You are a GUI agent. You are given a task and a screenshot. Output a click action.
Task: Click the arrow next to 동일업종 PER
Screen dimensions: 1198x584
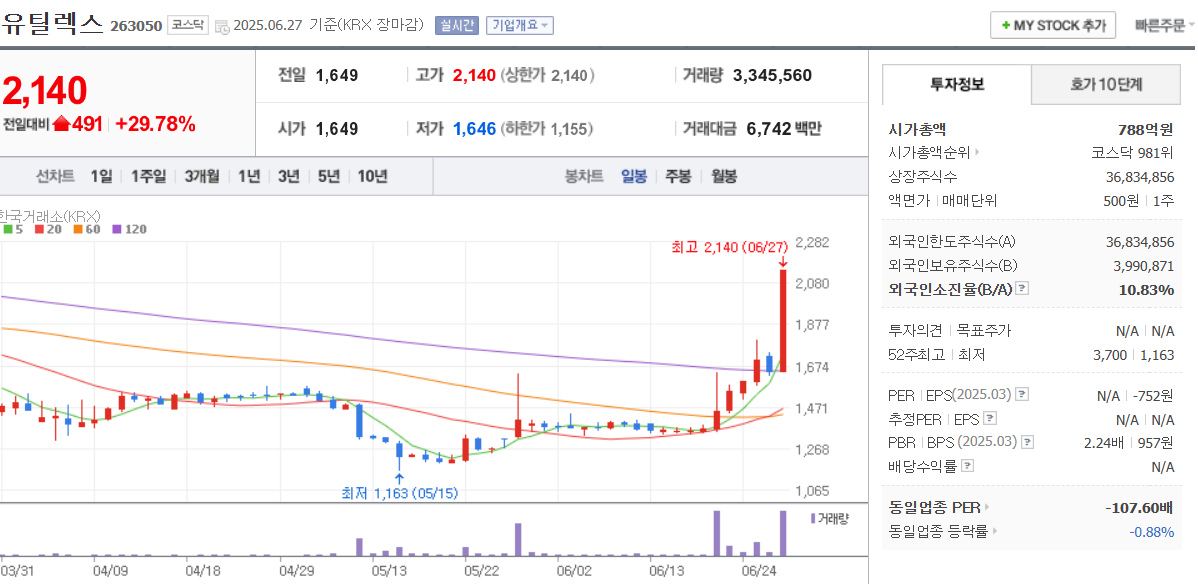[x=986, y=507]
